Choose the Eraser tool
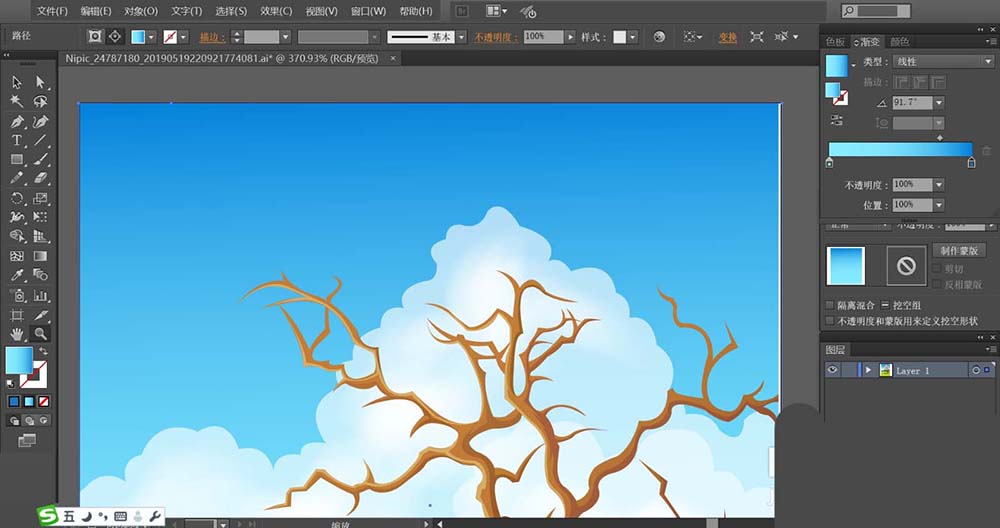 [x=40, y=179]
